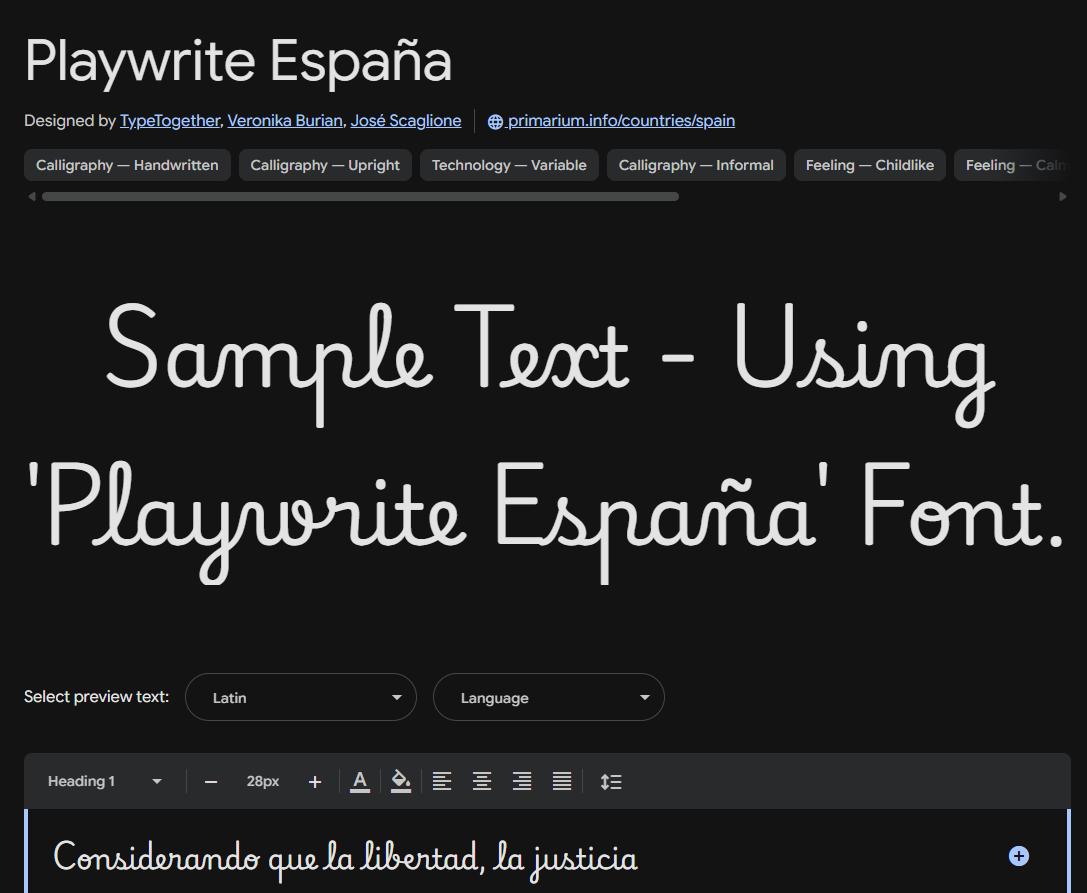The width and height of the screenshot is (1087, 893).
Task: Click the globe icon beside primarium link
Action: tap(495, 121)
